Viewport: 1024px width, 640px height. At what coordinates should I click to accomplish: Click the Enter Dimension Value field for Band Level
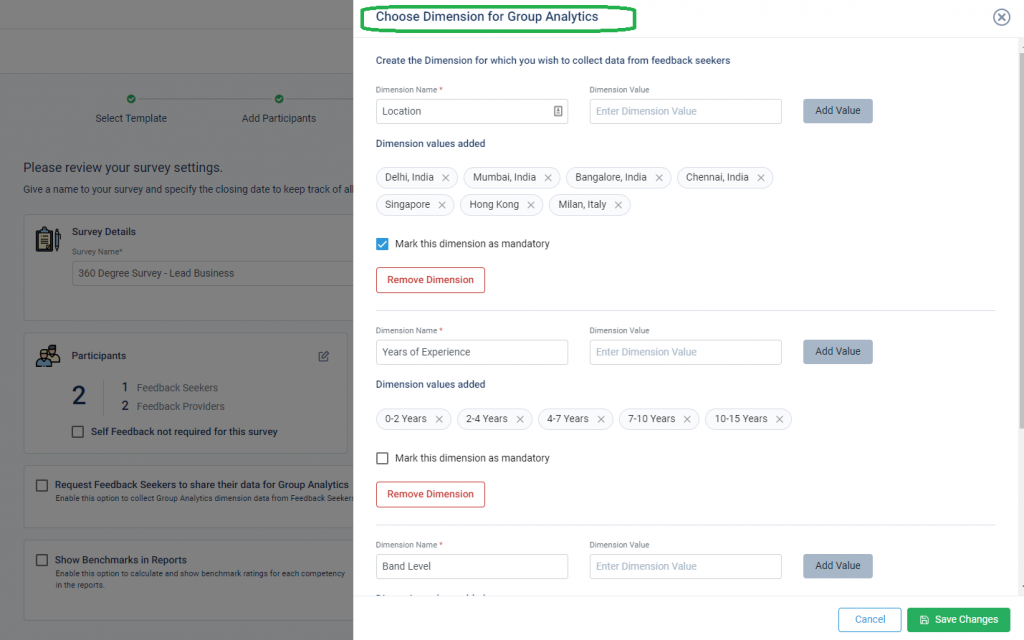685,566
